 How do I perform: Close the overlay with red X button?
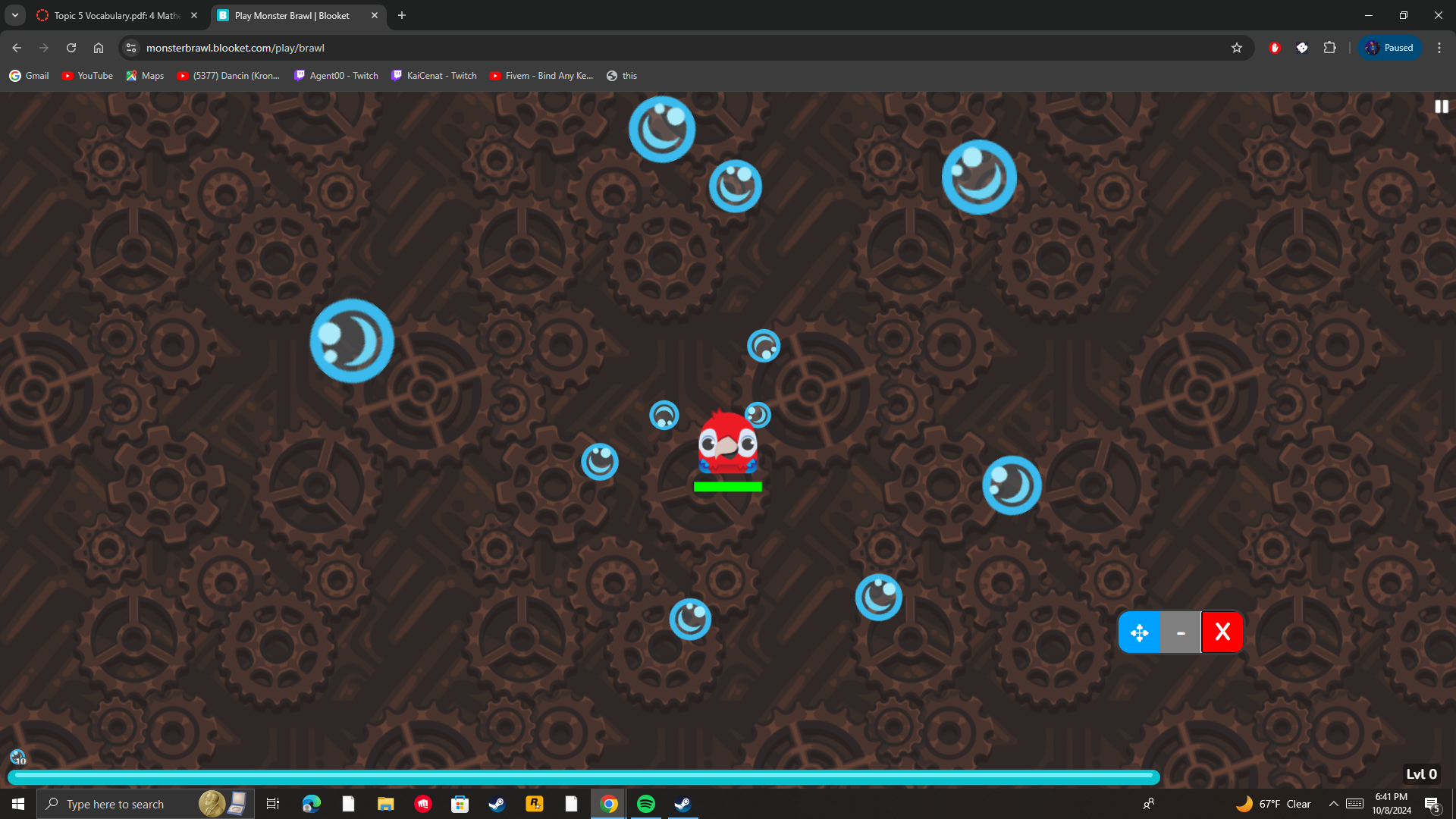tap(1222, 632)
